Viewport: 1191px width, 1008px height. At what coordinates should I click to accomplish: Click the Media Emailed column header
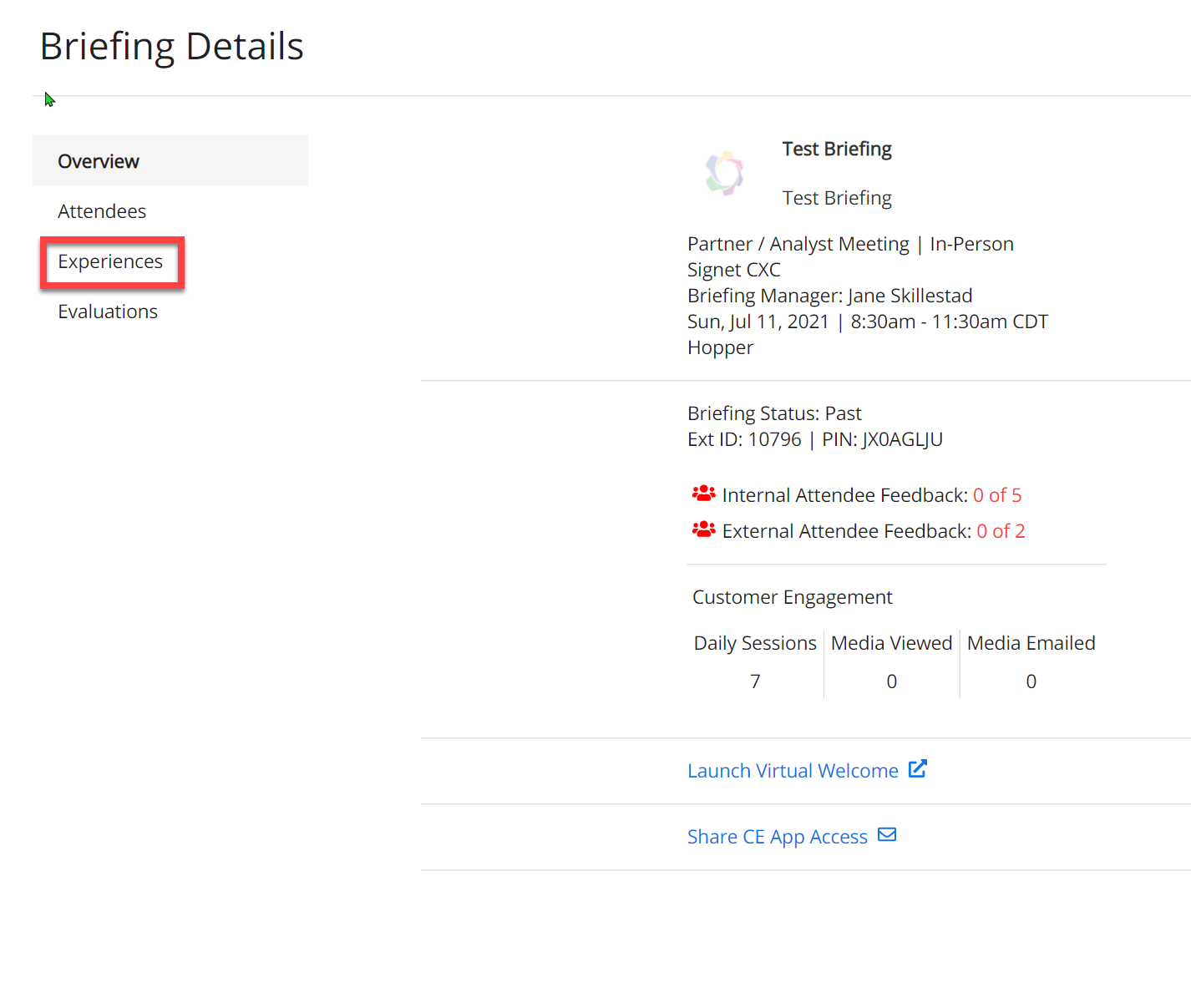1031,643
